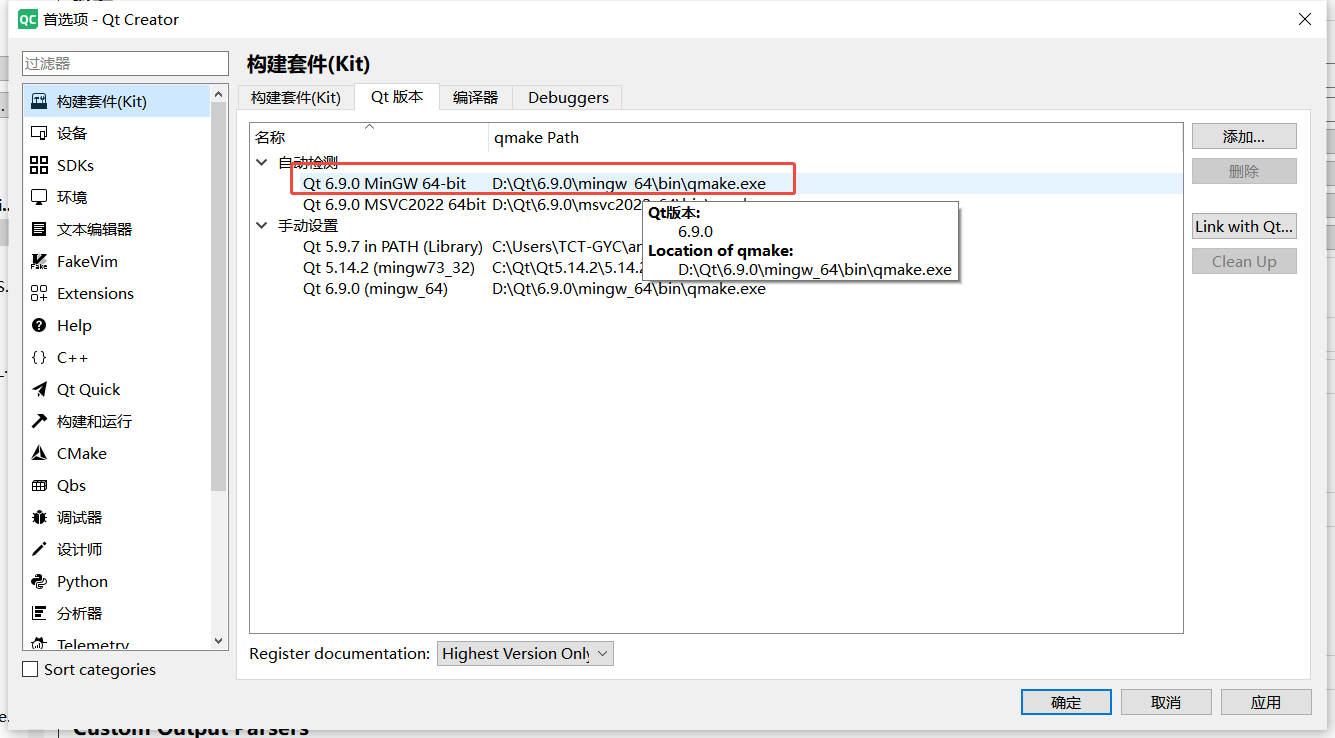Image resolution: width=1335 pixels, height=738 pixels.
Task: Collapse the 自动检测 tree group
Action: [x=262, y=162]
